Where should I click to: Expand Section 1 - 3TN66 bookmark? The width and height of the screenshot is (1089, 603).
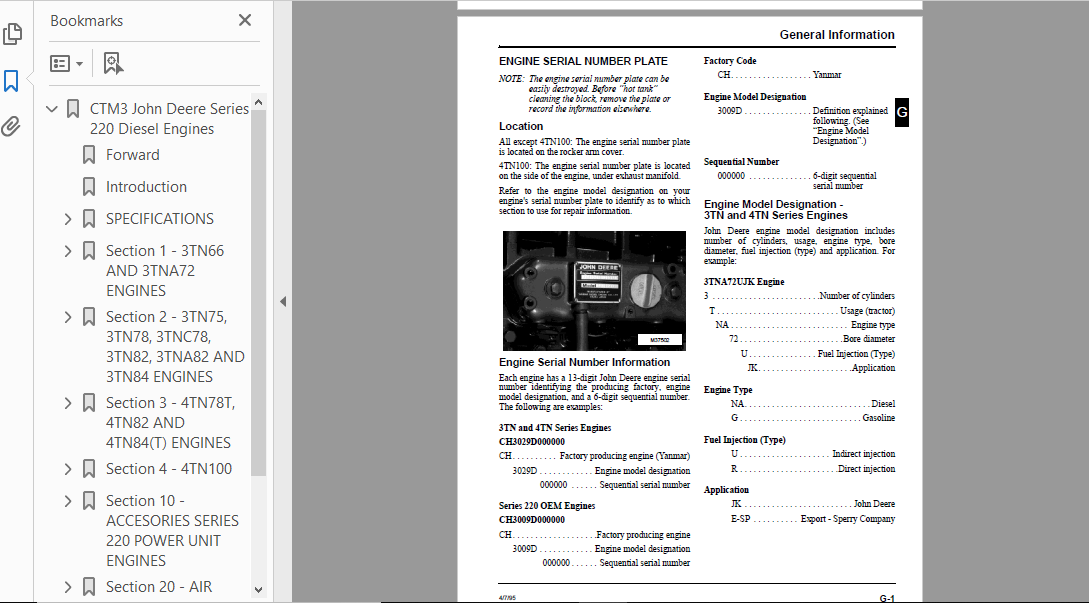68,251
